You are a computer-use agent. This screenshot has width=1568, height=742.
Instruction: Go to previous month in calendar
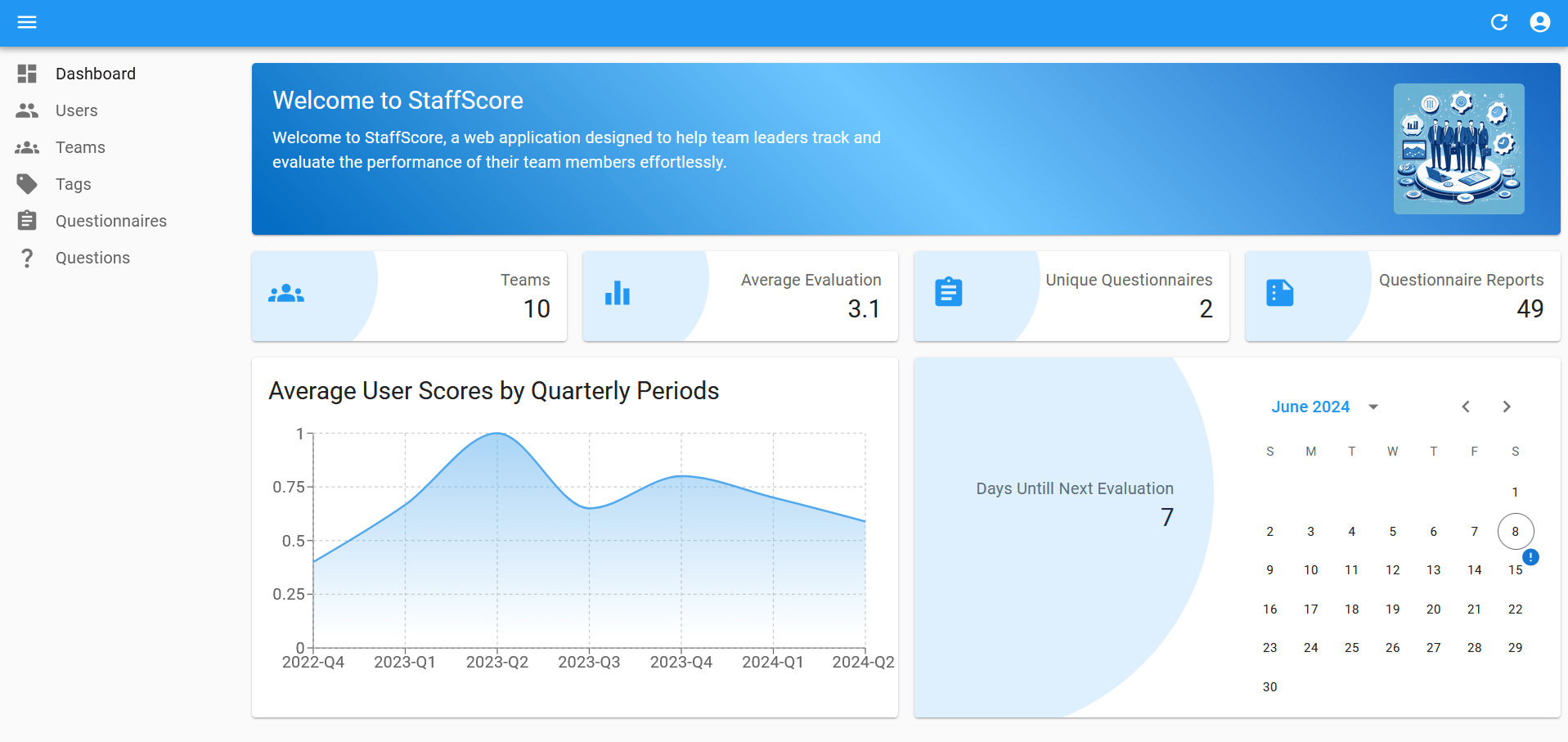[x=1466, y=407]
